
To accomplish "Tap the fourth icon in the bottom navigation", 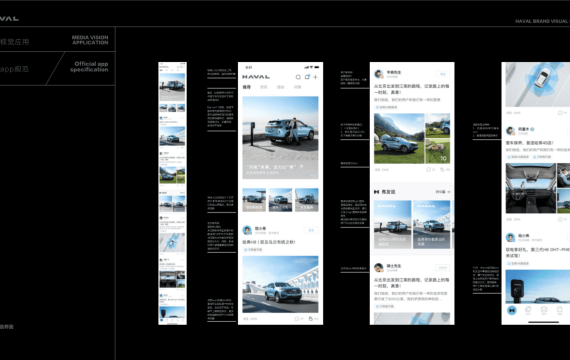I will 560,310.
